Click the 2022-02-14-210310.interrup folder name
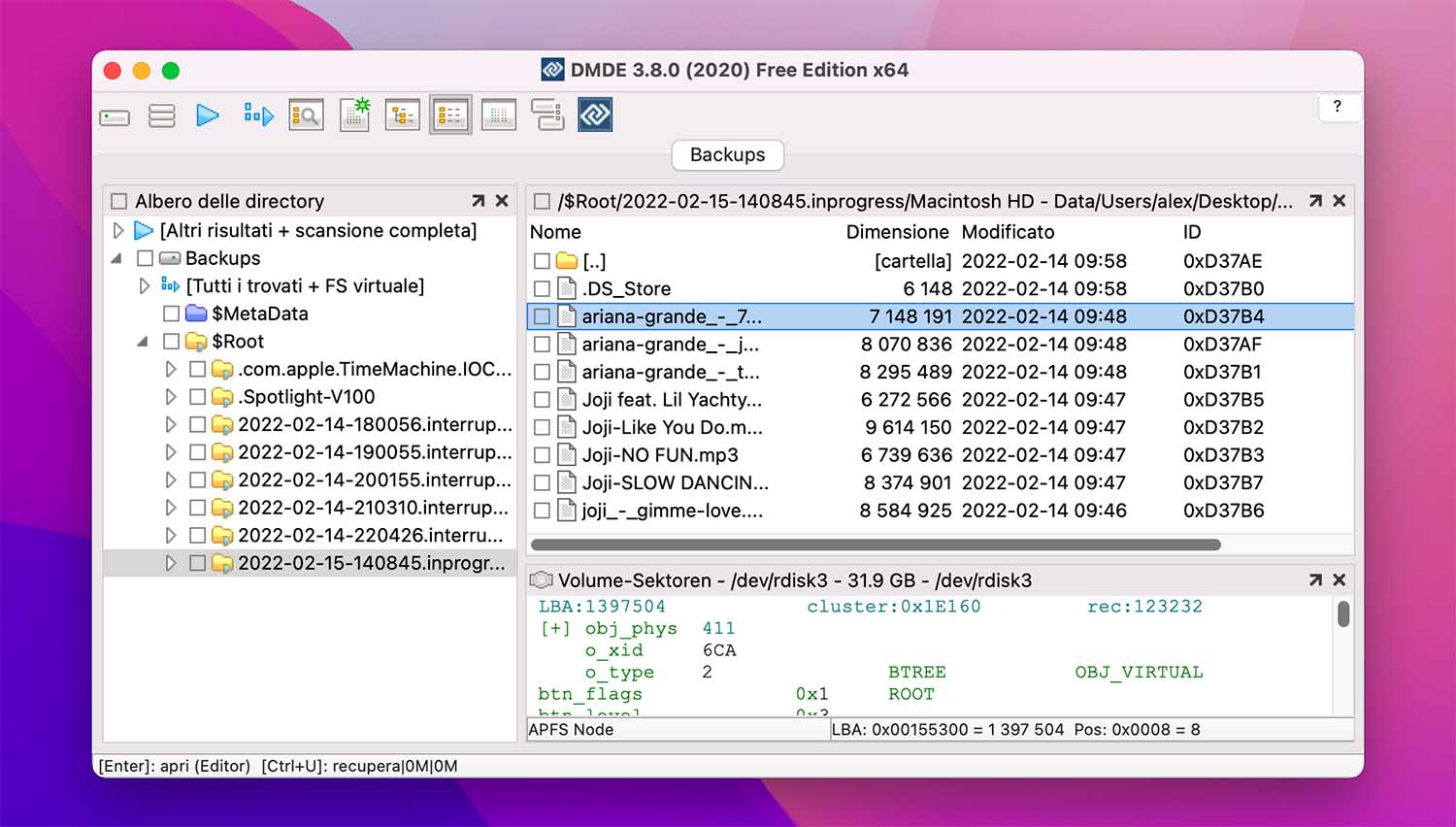The width and height of the screenshot is (1456, 827). 373,508
